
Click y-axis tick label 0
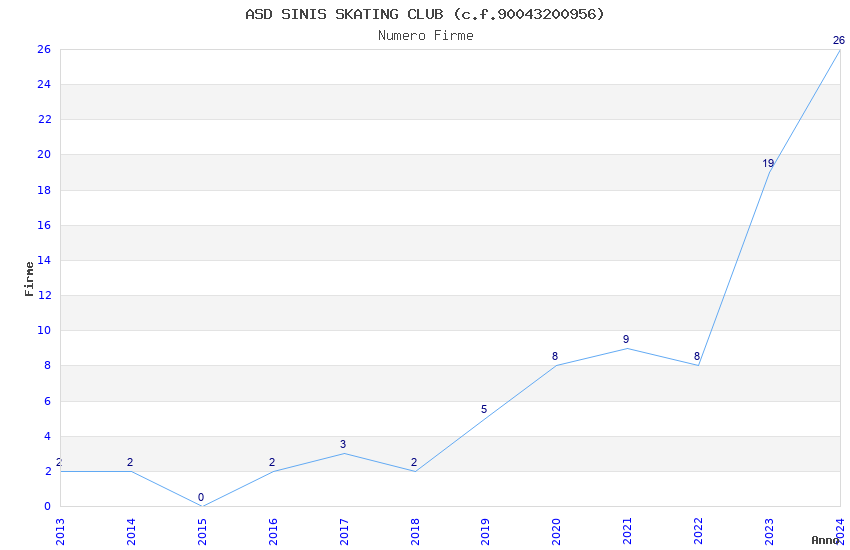[x=48, y=507]
